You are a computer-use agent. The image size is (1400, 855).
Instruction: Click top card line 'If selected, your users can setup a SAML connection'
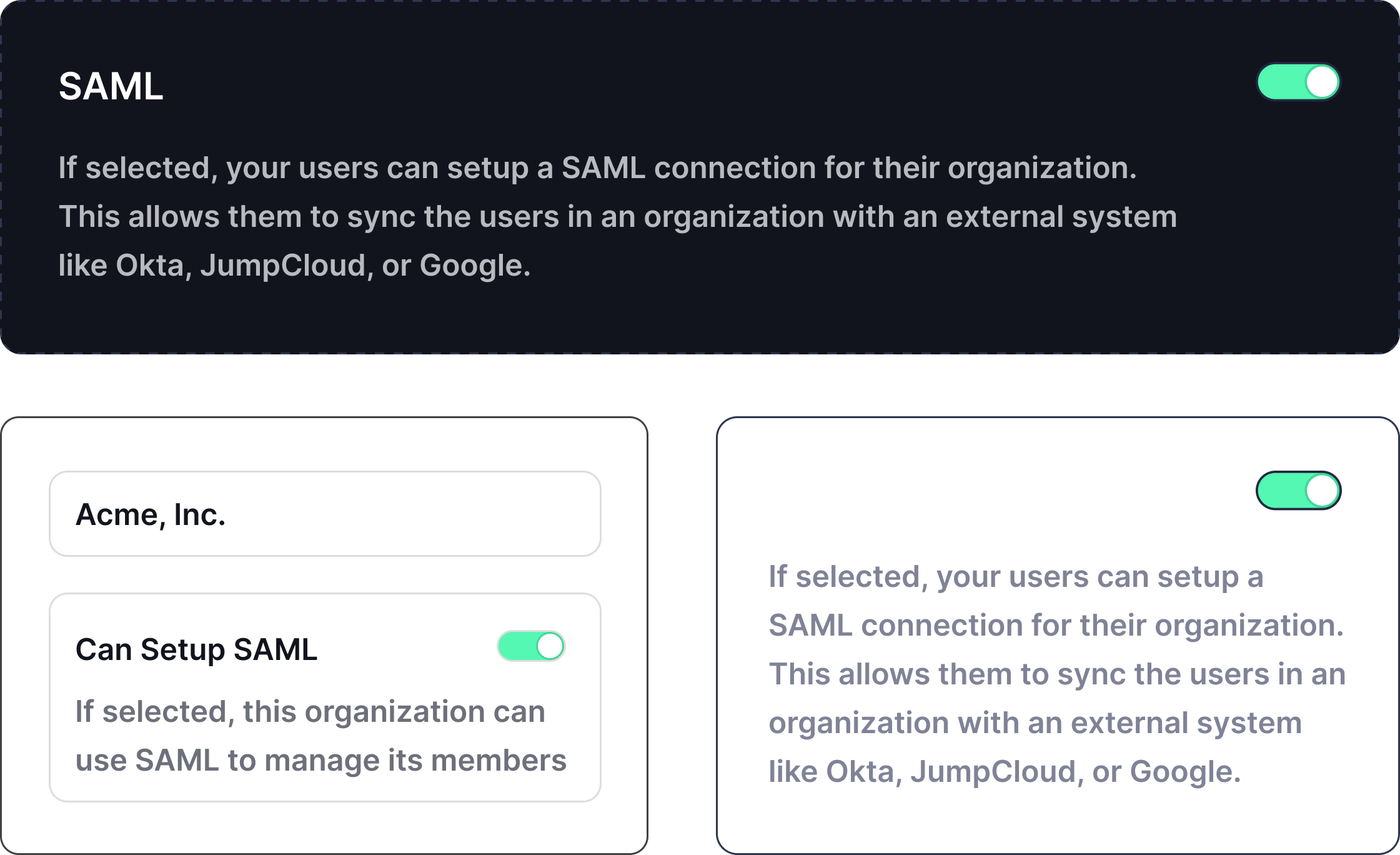pyautogui.click(x=597, y=168)
